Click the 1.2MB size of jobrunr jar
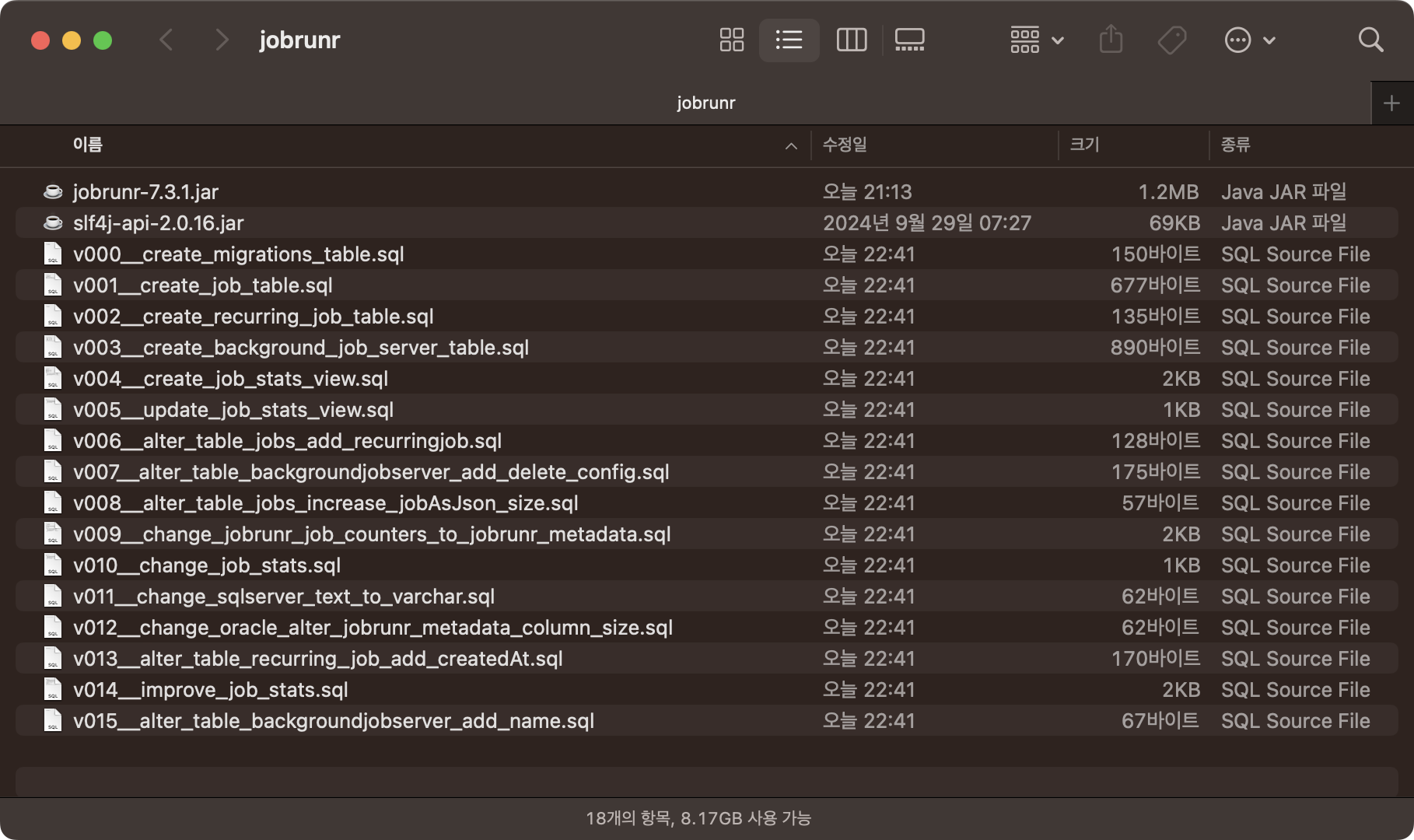Viewport: 1414px width, 840px height. tap(1168, 191)
